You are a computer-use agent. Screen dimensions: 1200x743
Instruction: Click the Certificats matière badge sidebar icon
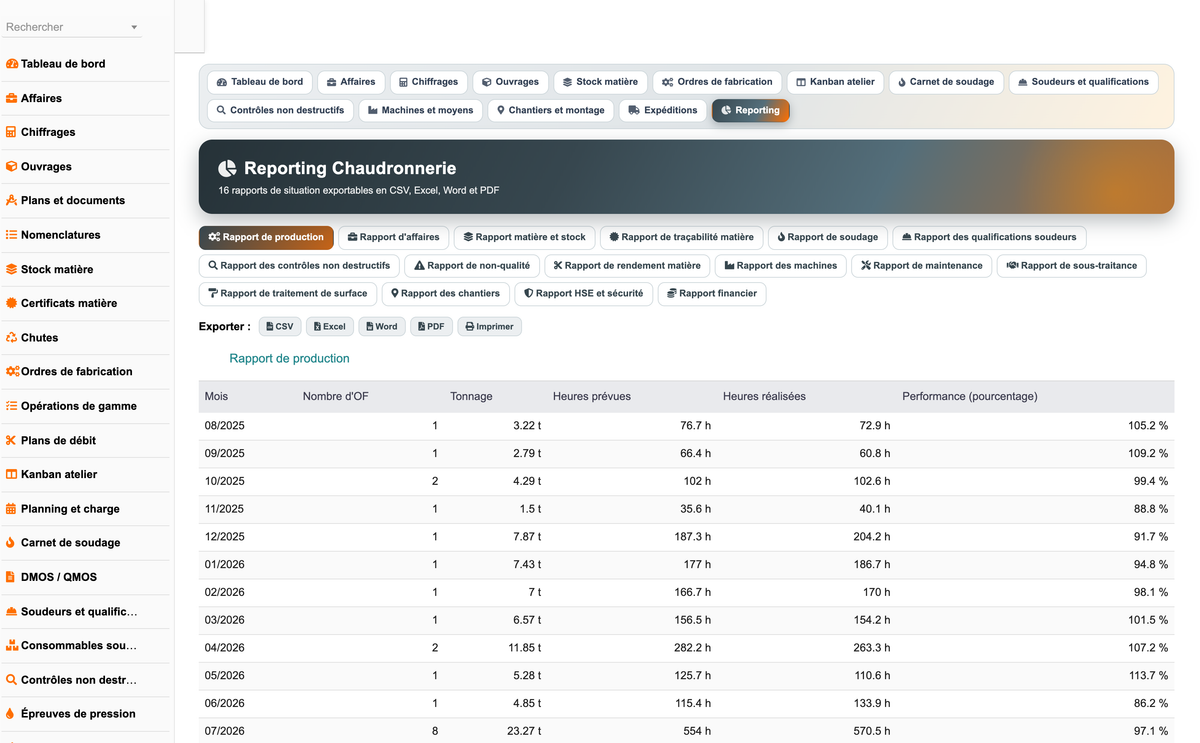coord(12,303)
